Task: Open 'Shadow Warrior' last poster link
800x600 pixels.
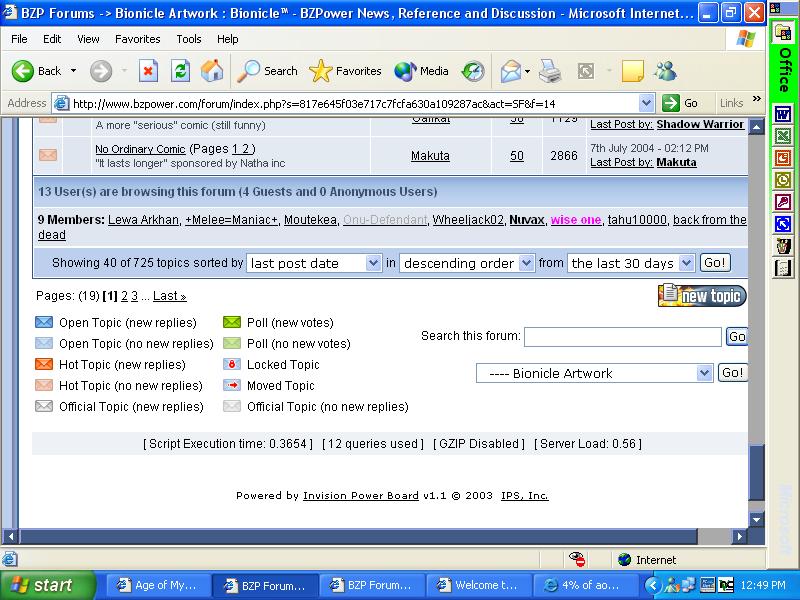Action: tap(700, 124)
